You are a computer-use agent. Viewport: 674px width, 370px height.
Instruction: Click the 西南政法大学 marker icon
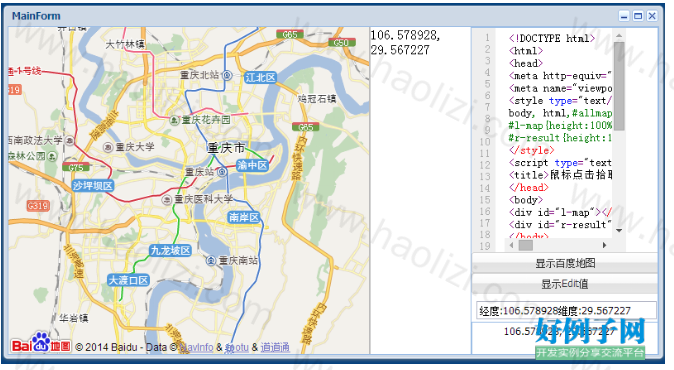[x=70, y=140]
